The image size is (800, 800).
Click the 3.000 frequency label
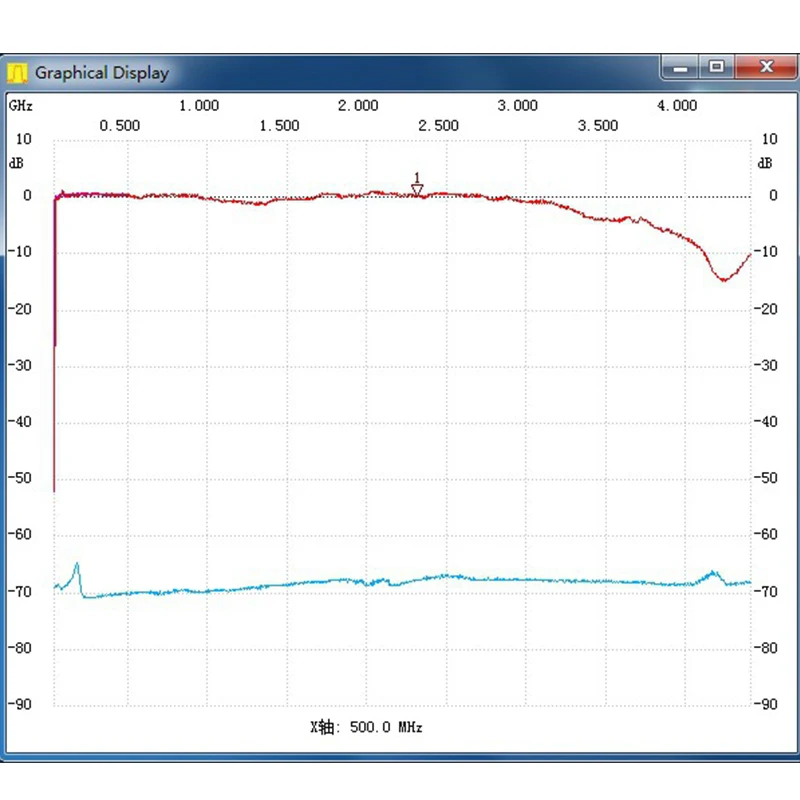(x=518, y=106)
